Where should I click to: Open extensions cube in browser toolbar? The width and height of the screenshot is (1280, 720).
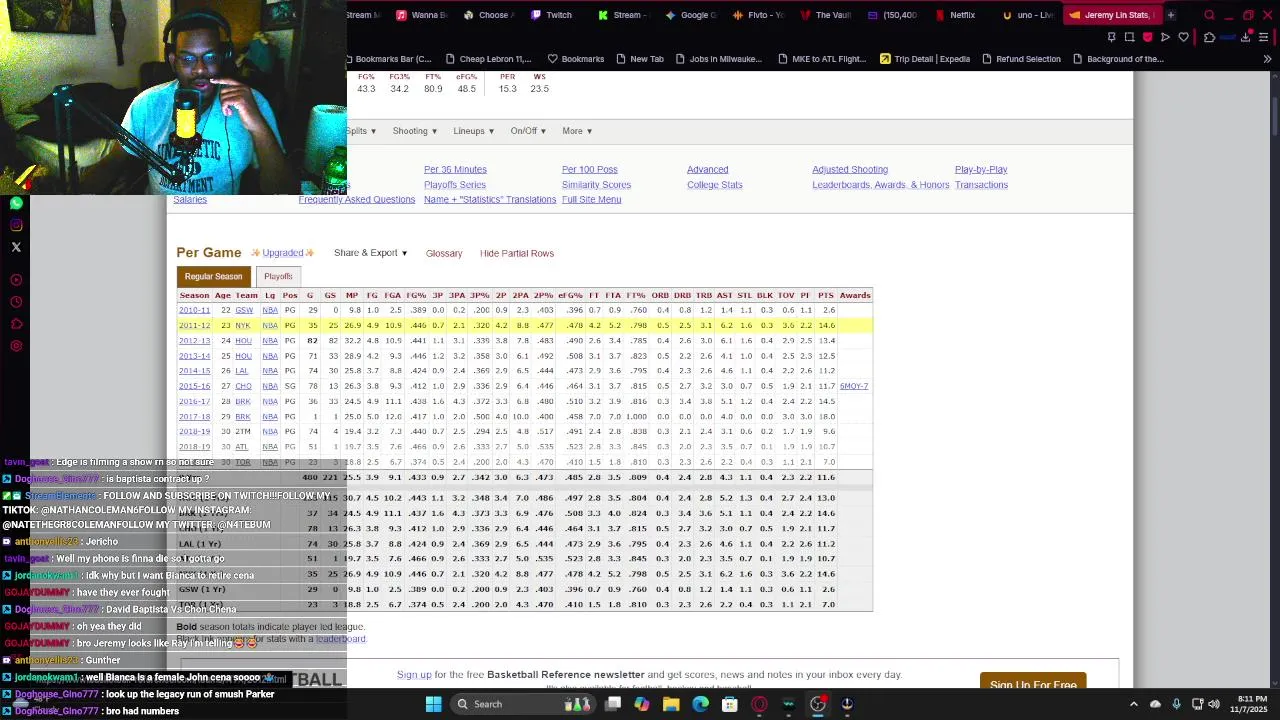tap(1209, 37)
